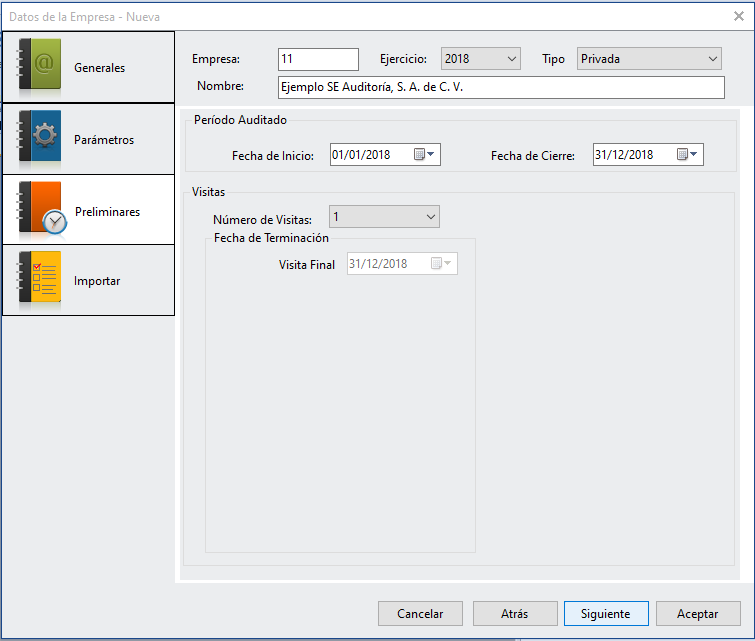Screen dimensions: 755x641
Task: Go back with the Atrás button
Action: pos(514,613)
